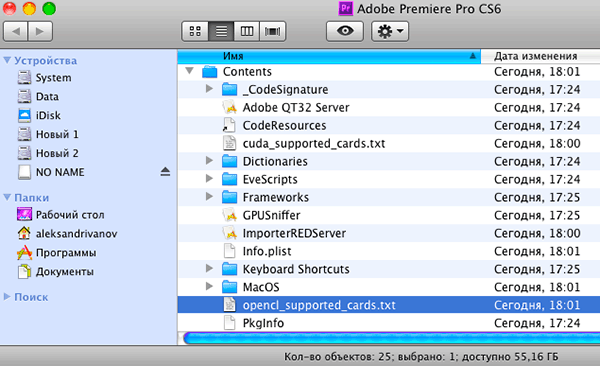Click the Сегодня, 18:00 date of cuda_supported_cards.txt
The width and height of the screenshot is (600, 366).
pyautogui.click(x=537, y=144)
